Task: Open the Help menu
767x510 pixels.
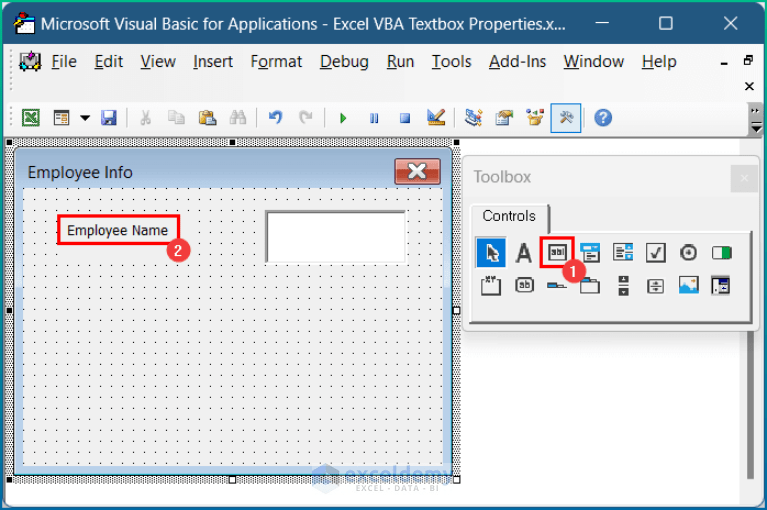Action: (659, 62)
